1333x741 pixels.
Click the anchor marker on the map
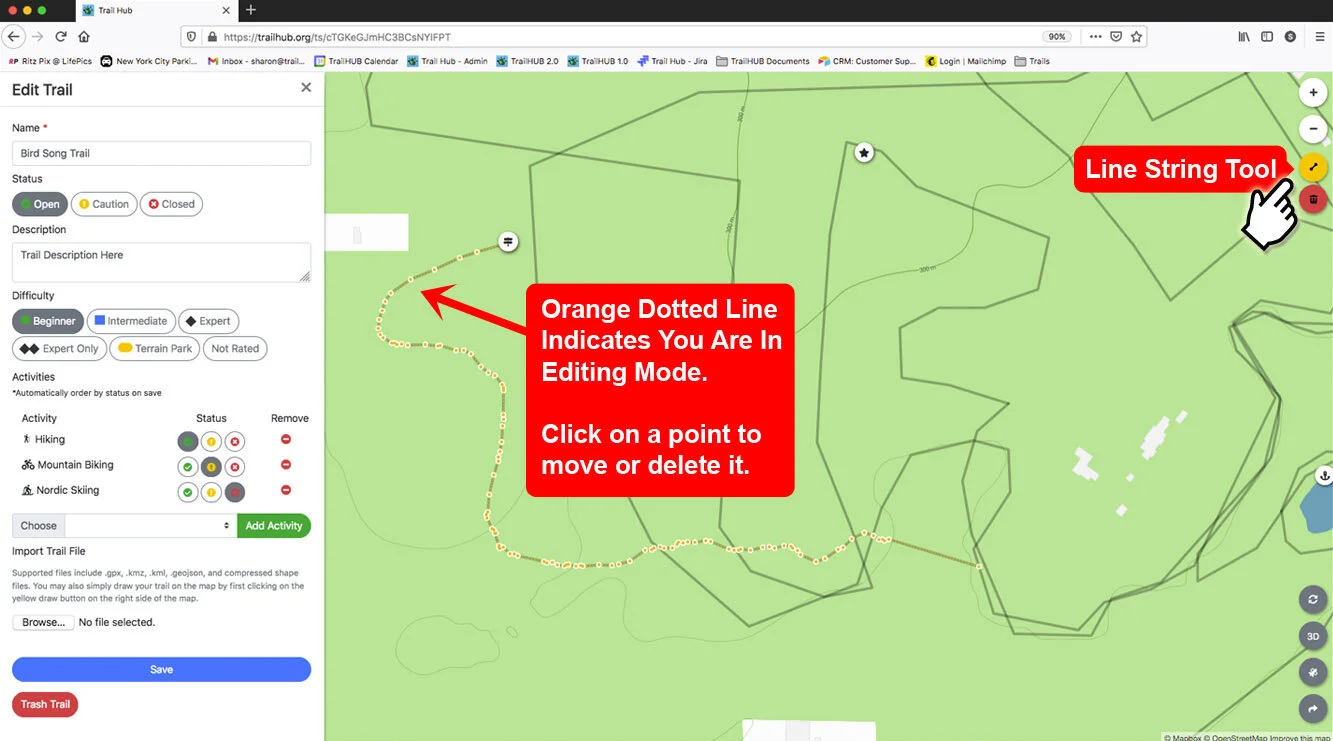1324,475
